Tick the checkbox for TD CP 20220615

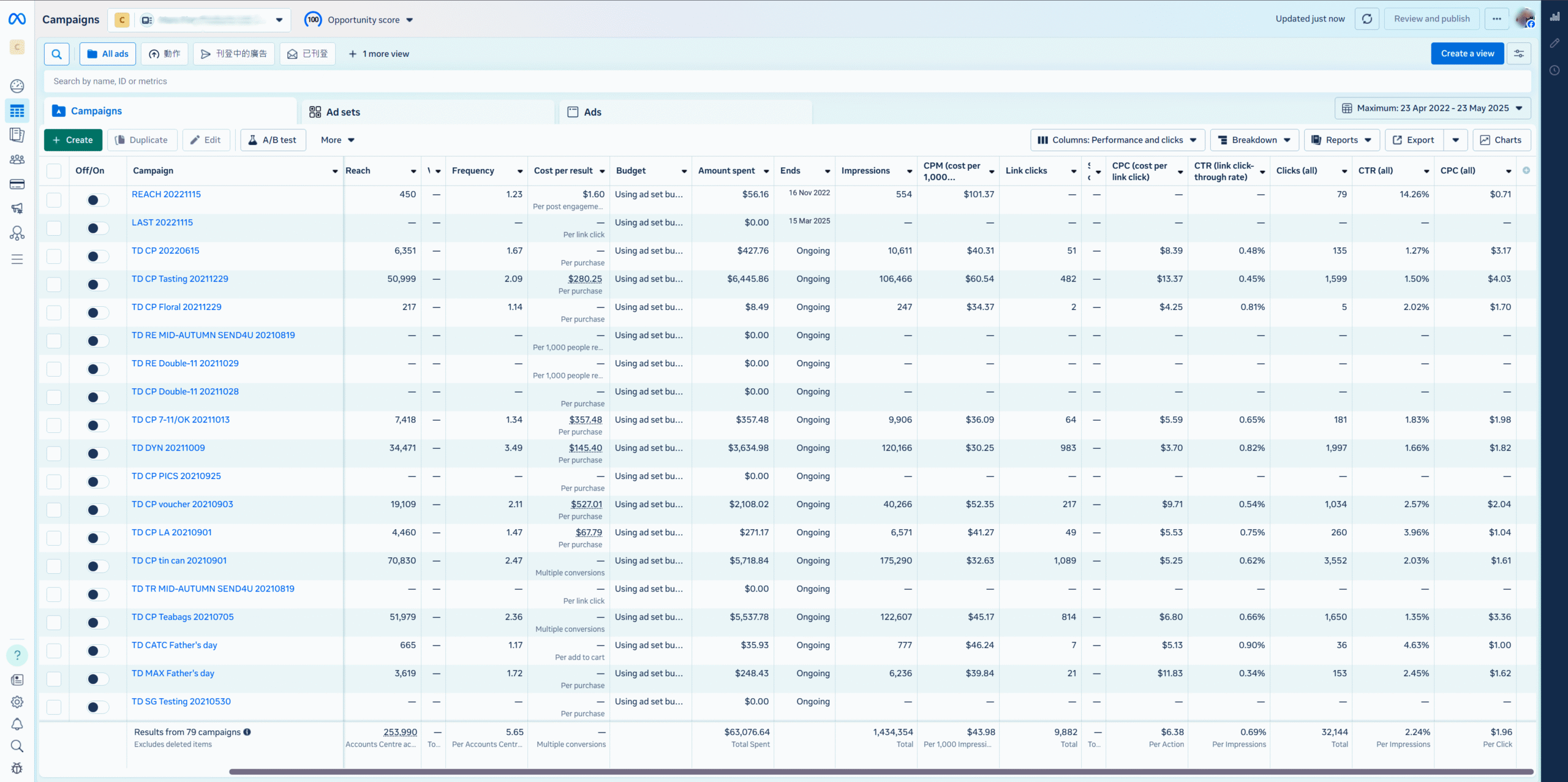click(x=54, y=257)
